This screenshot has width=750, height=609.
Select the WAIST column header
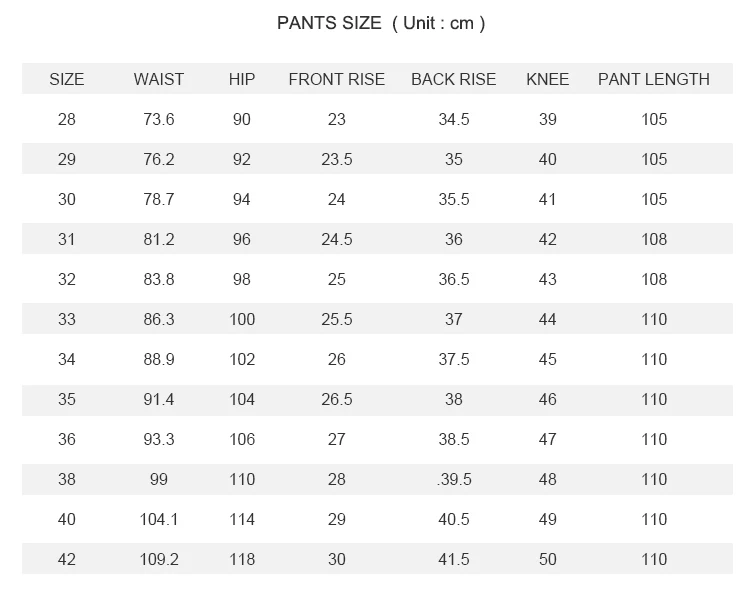[159, 79]
